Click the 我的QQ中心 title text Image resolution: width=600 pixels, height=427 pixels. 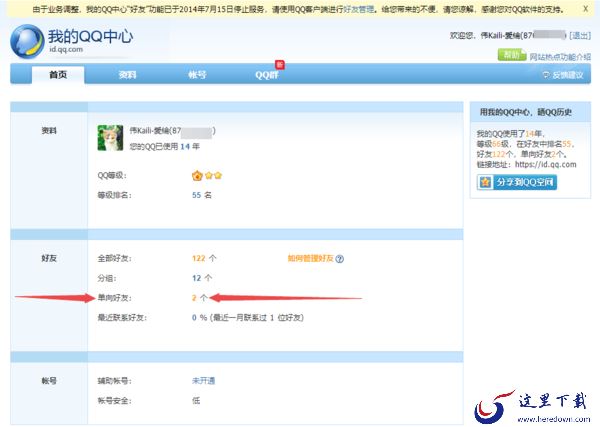point(91,37)
